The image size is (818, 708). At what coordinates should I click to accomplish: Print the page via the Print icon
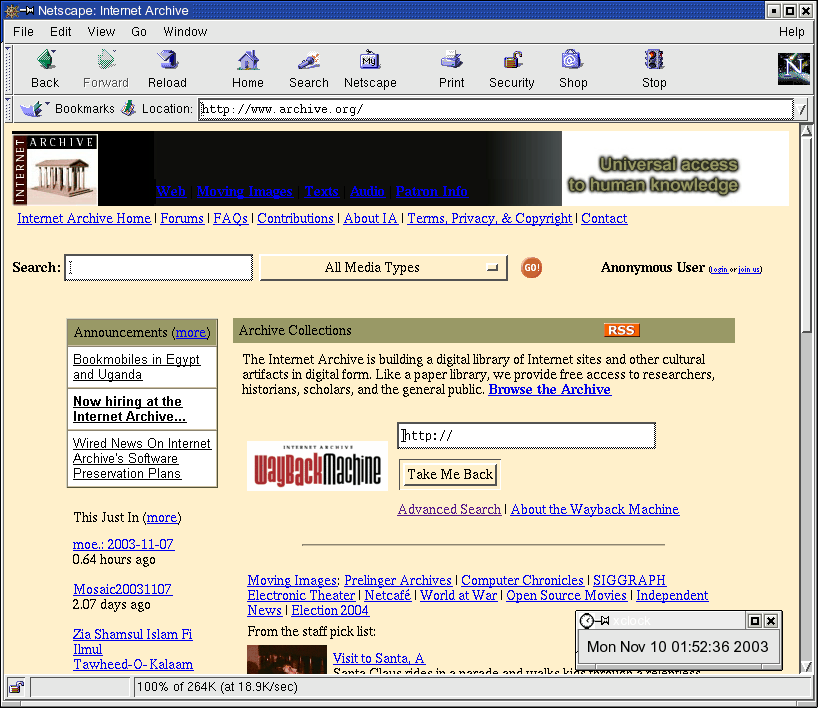(451, 60)
